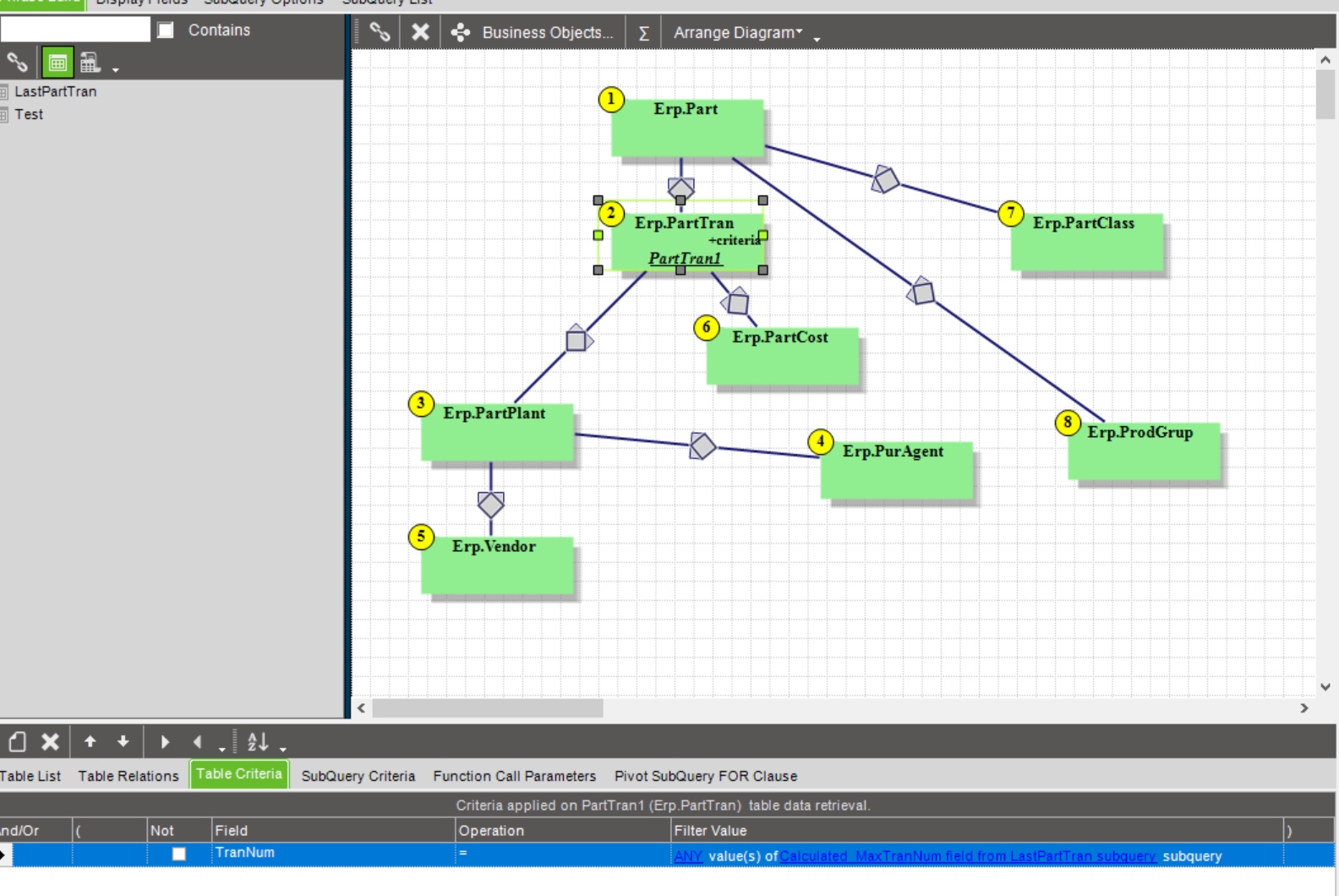Click the ANY link in the Filter Value cell
Viewport: 1339px width, 896px height.
tap(688, 856)
